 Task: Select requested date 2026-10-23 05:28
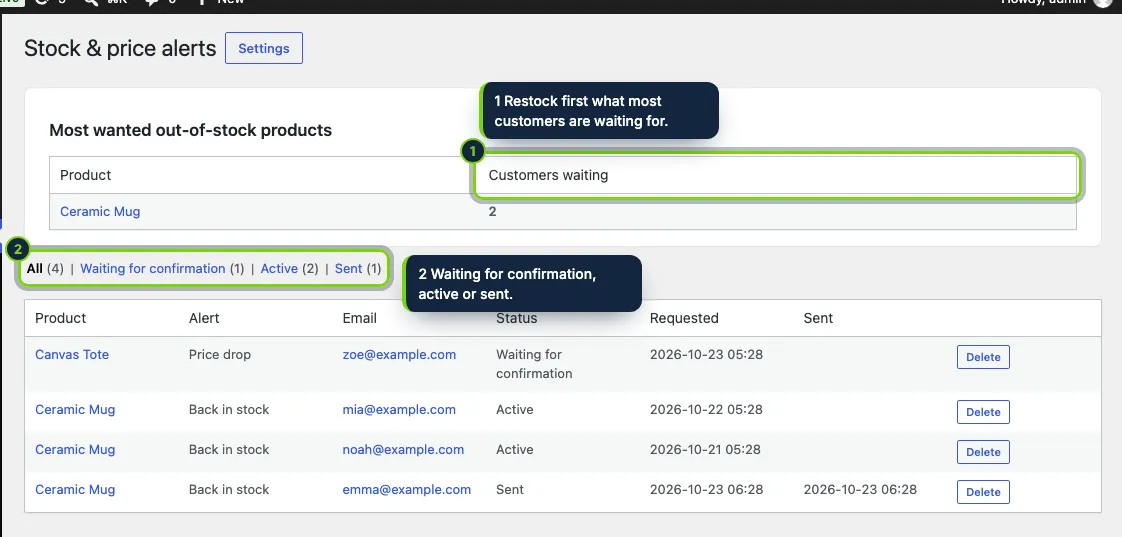(x=706, y=354)
